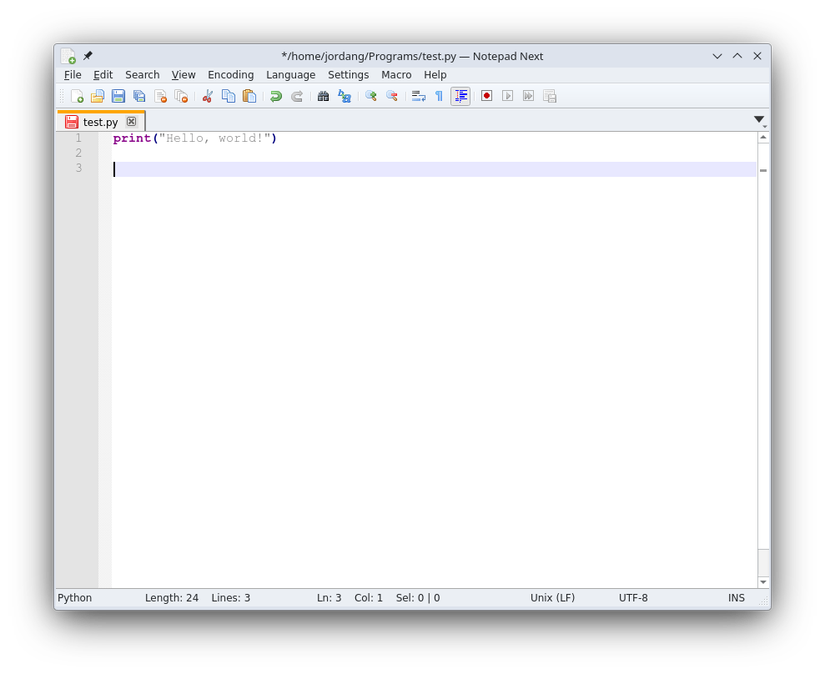This screenshot has width=825, height=674.
Task: Create a new file
Action: (x=76, y=95)
